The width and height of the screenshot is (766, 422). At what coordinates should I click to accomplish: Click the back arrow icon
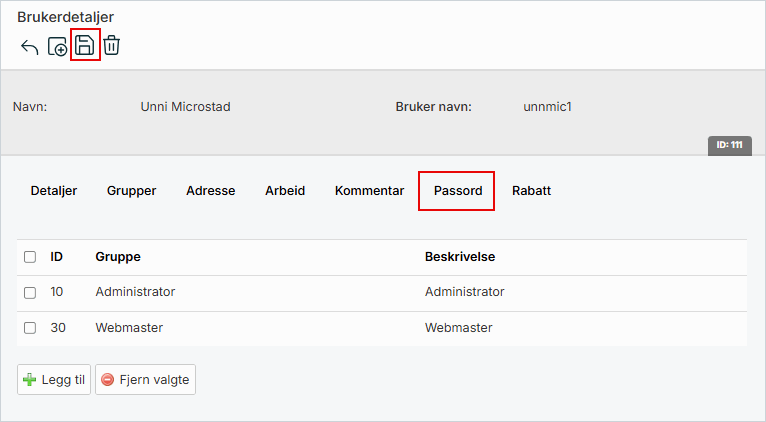[x=30, y=47]
